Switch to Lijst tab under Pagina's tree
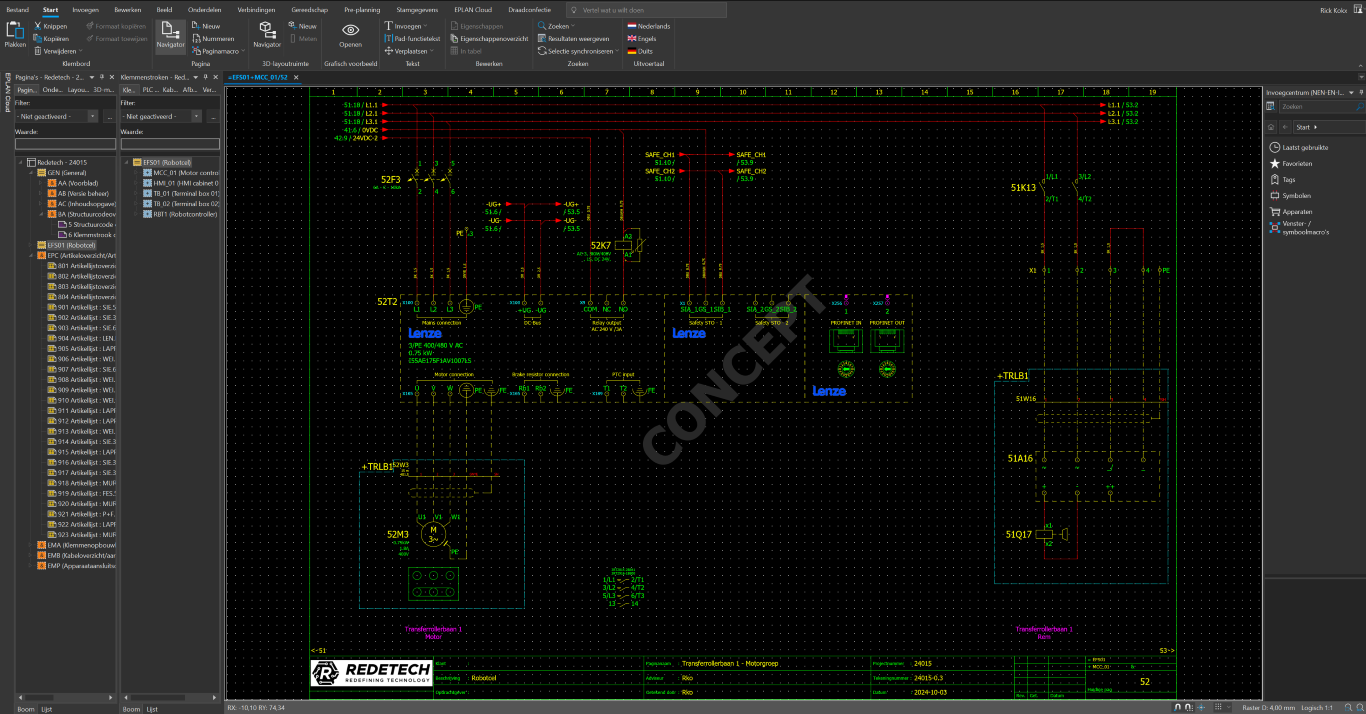Screen dimensions: 1366x714 point(46,708)
